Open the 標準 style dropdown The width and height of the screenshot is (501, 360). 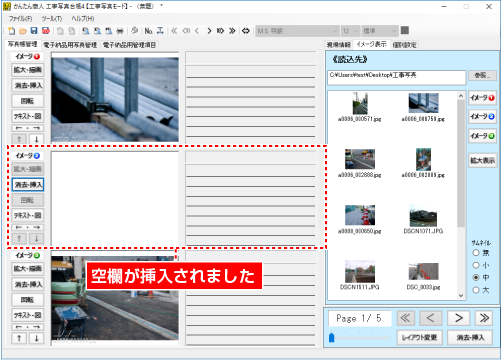[x=380, y=31]
